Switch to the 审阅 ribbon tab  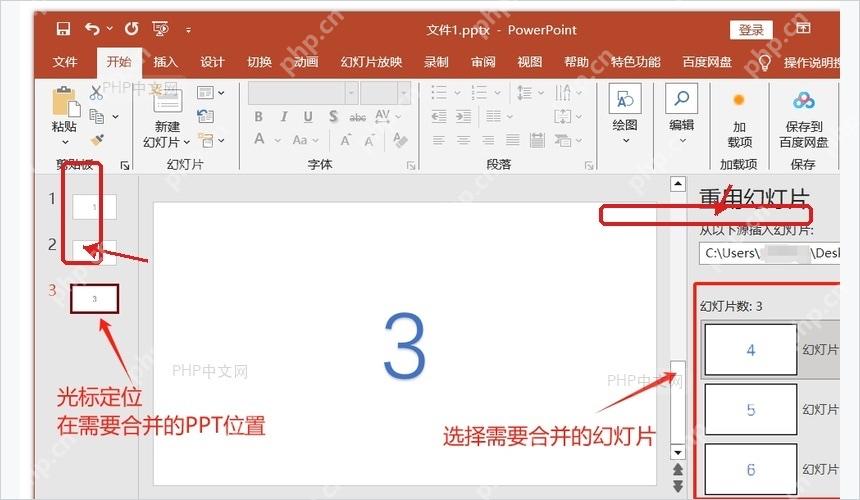483,62
